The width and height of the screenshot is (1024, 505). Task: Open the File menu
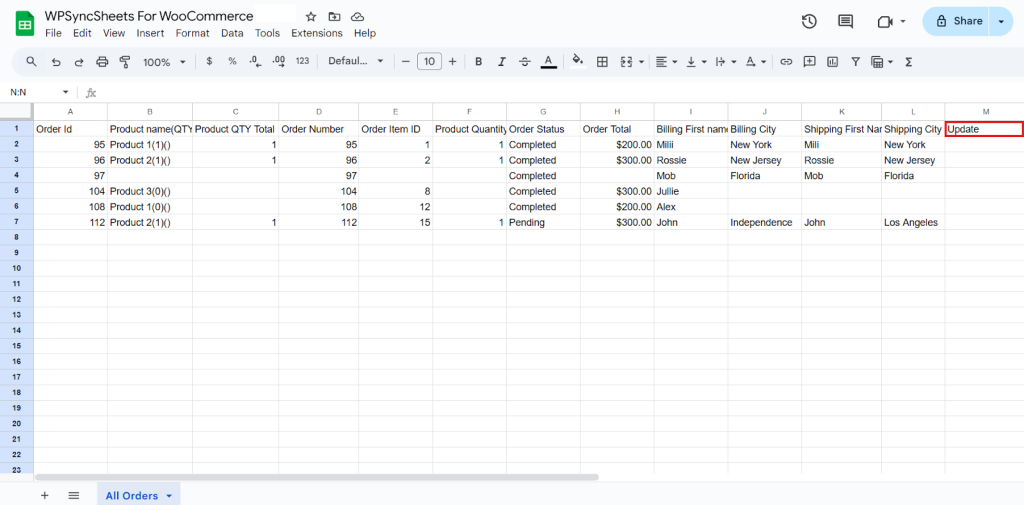[53, 33]
